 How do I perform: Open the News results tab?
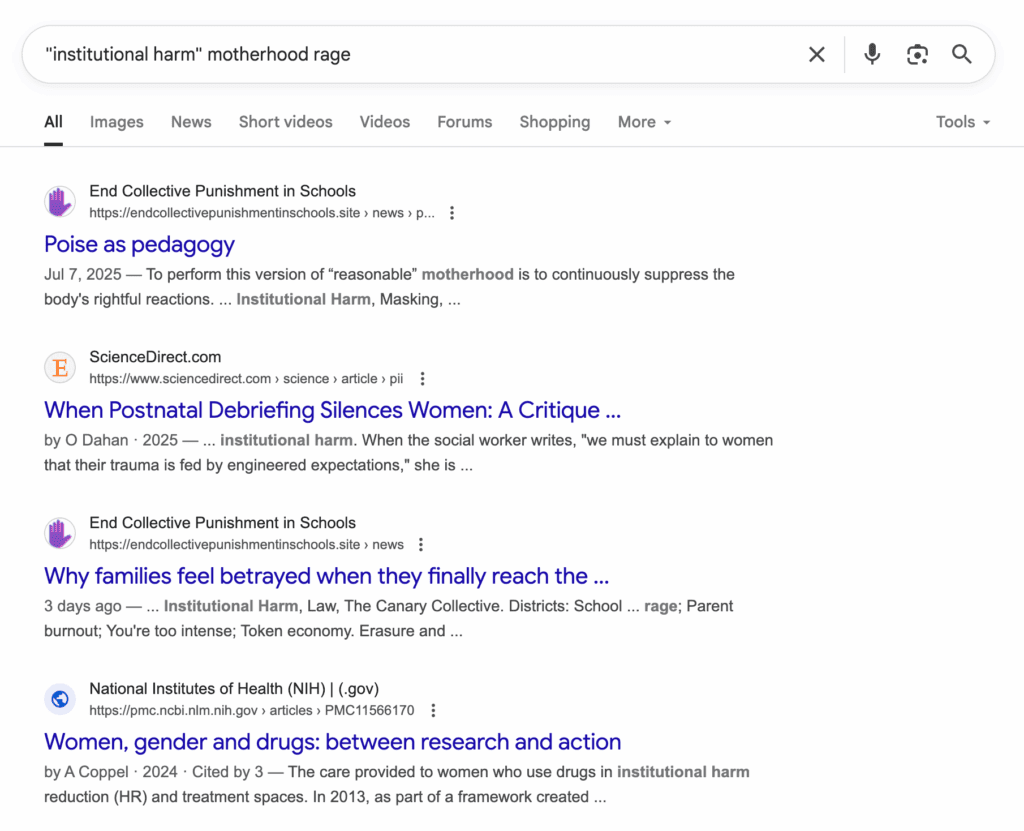coord(191,121)
